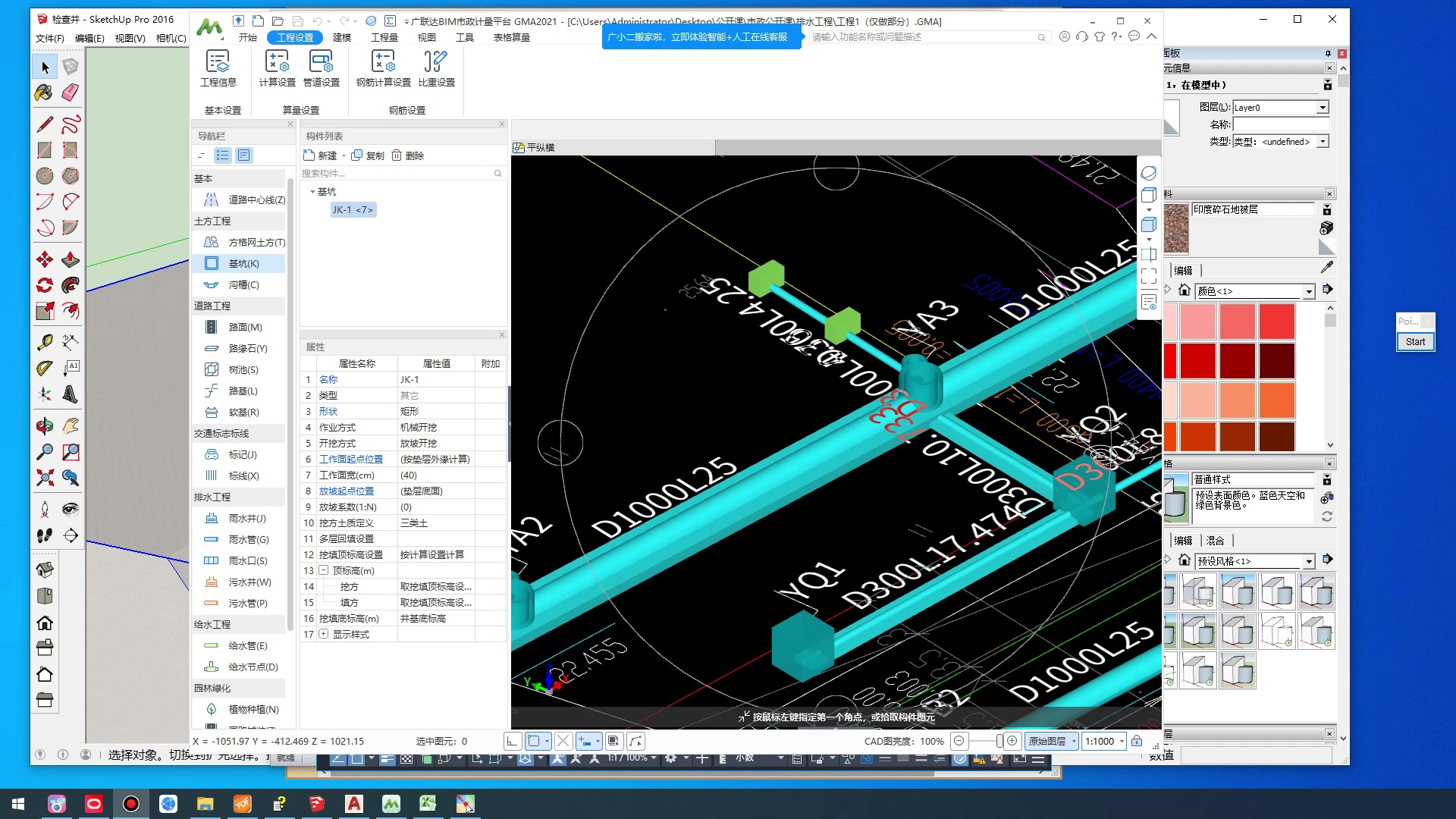1456x819 pixels.
Task: Switch to the 建模 ribbon tab
Action: click(x=342, y=37)
